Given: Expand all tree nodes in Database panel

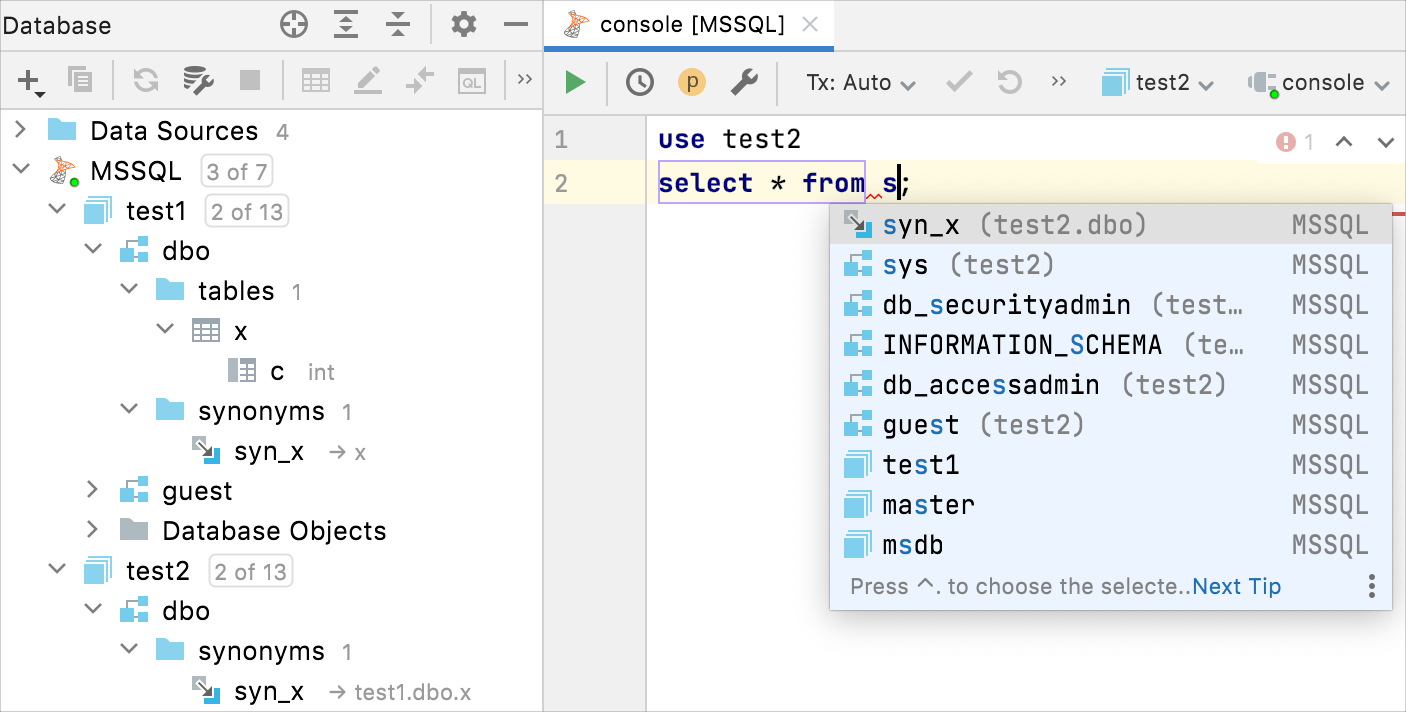Looking at the screenshot, I should 346,25.
